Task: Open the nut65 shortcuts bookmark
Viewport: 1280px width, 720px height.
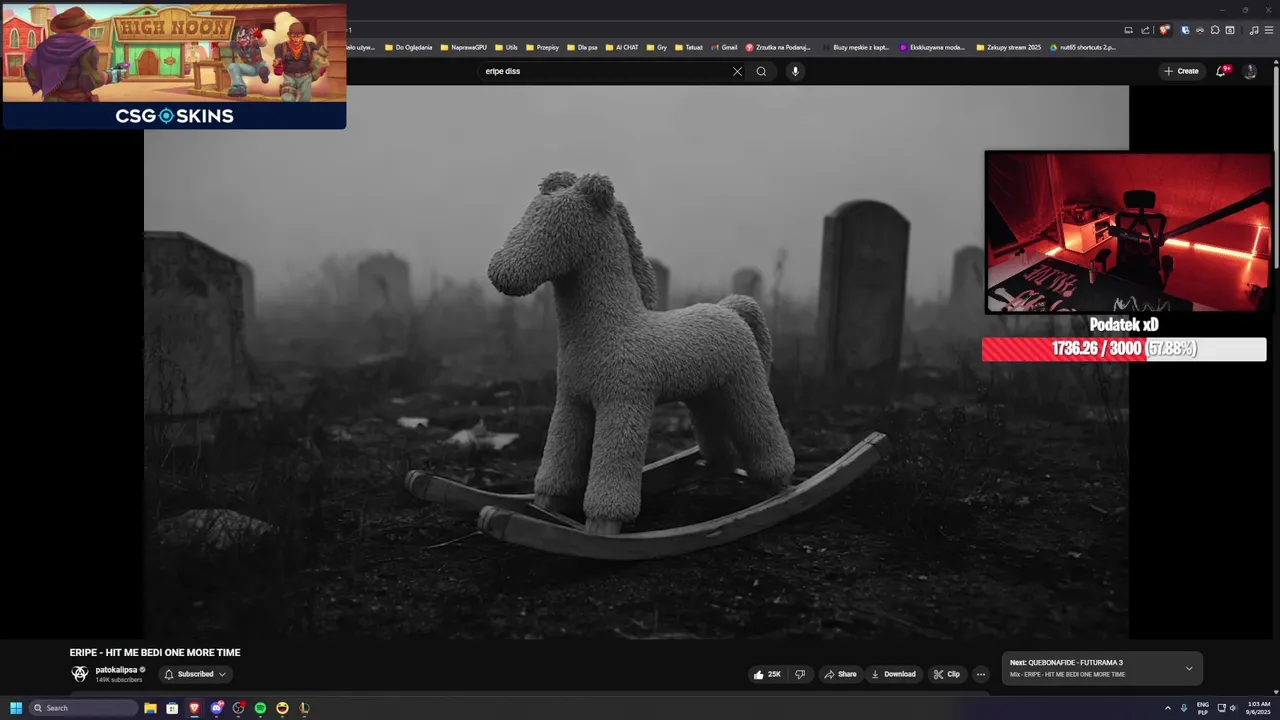Action: point(1083,47)
